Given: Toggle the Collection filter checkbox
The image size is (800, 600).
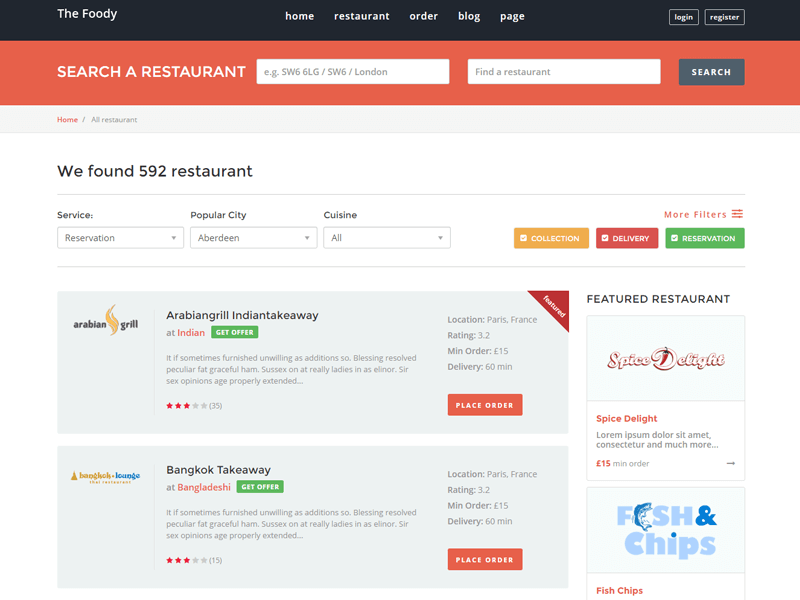Looking at the screenshot, I should pos(524,238).
